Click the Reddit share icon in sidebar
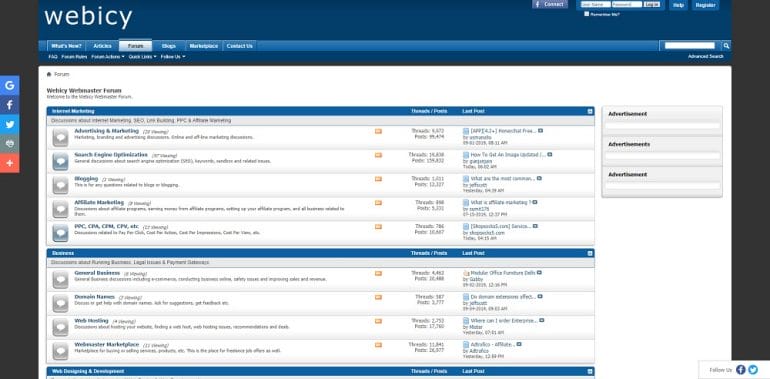Viewport: 770px width, 379px height. (x=9, y=143)
